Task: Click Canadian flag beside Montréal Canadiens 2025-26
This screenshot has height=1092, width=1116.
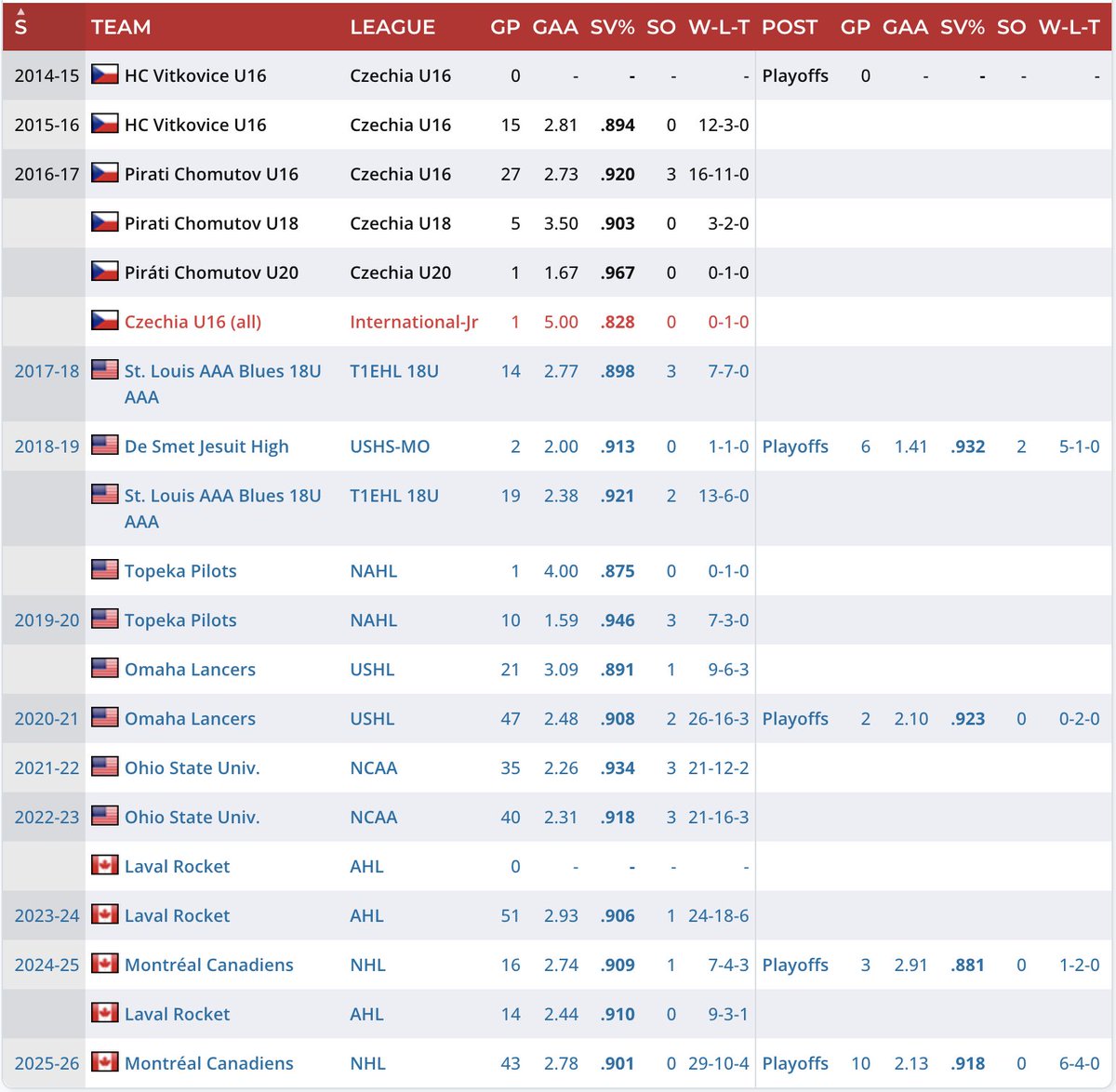Action: coord(104,1063)
